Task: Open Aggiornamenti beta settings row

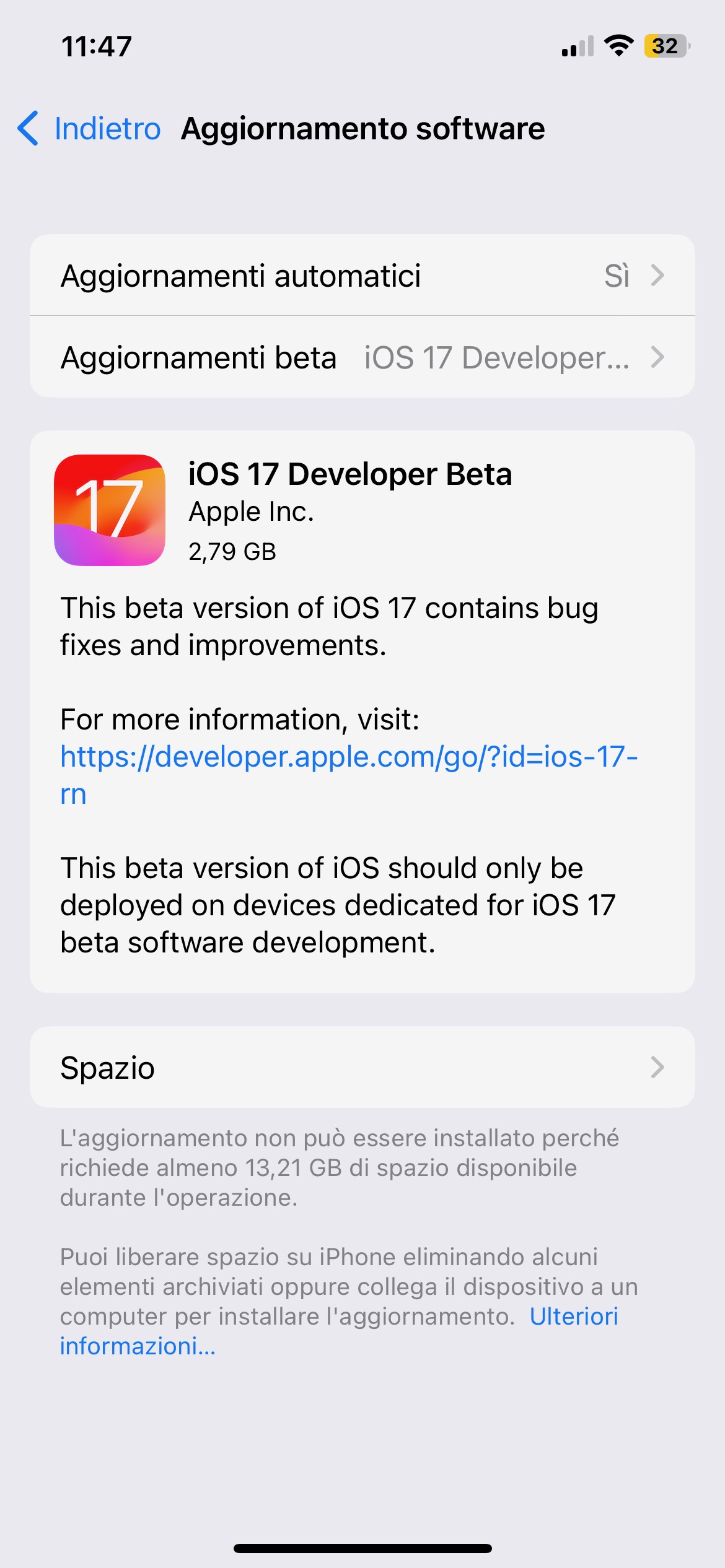Action: click(x=362, y=357)
